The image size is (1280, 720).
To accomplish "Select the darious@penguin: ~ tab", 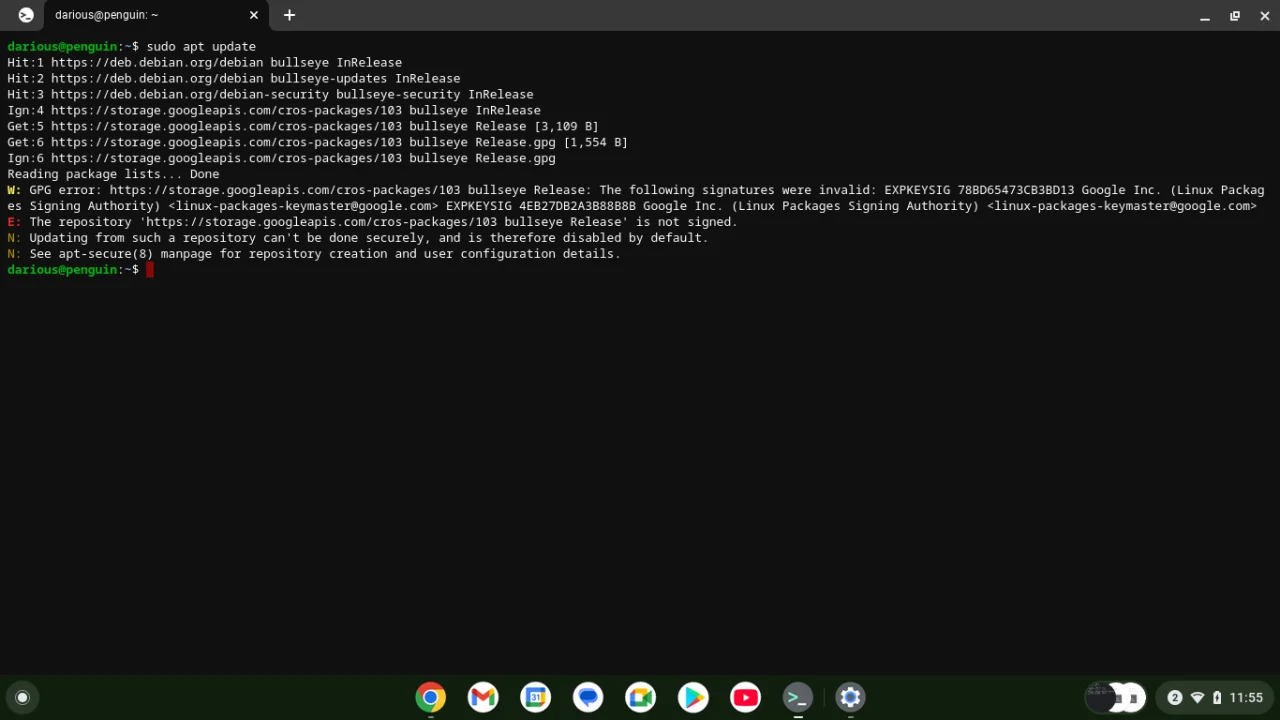I will (x=106, y=15).
